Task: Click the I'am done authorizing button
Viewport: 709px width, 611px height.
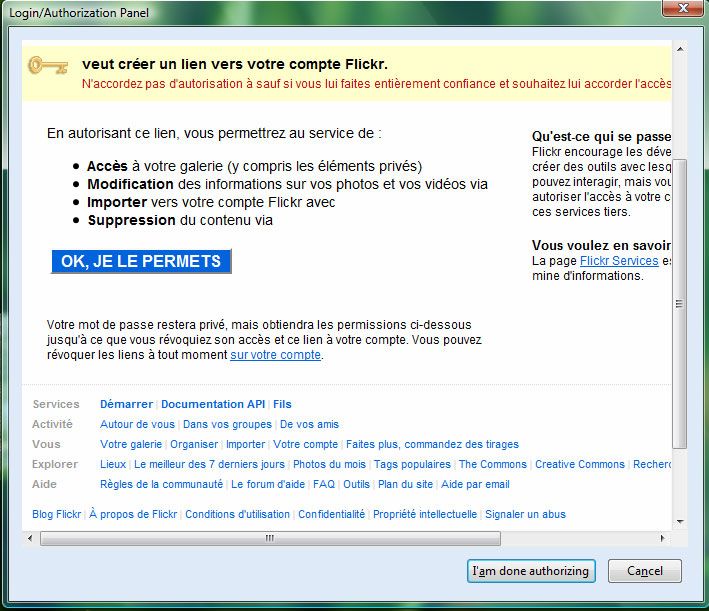Action: pyautogui.click(x=531, y=571)
